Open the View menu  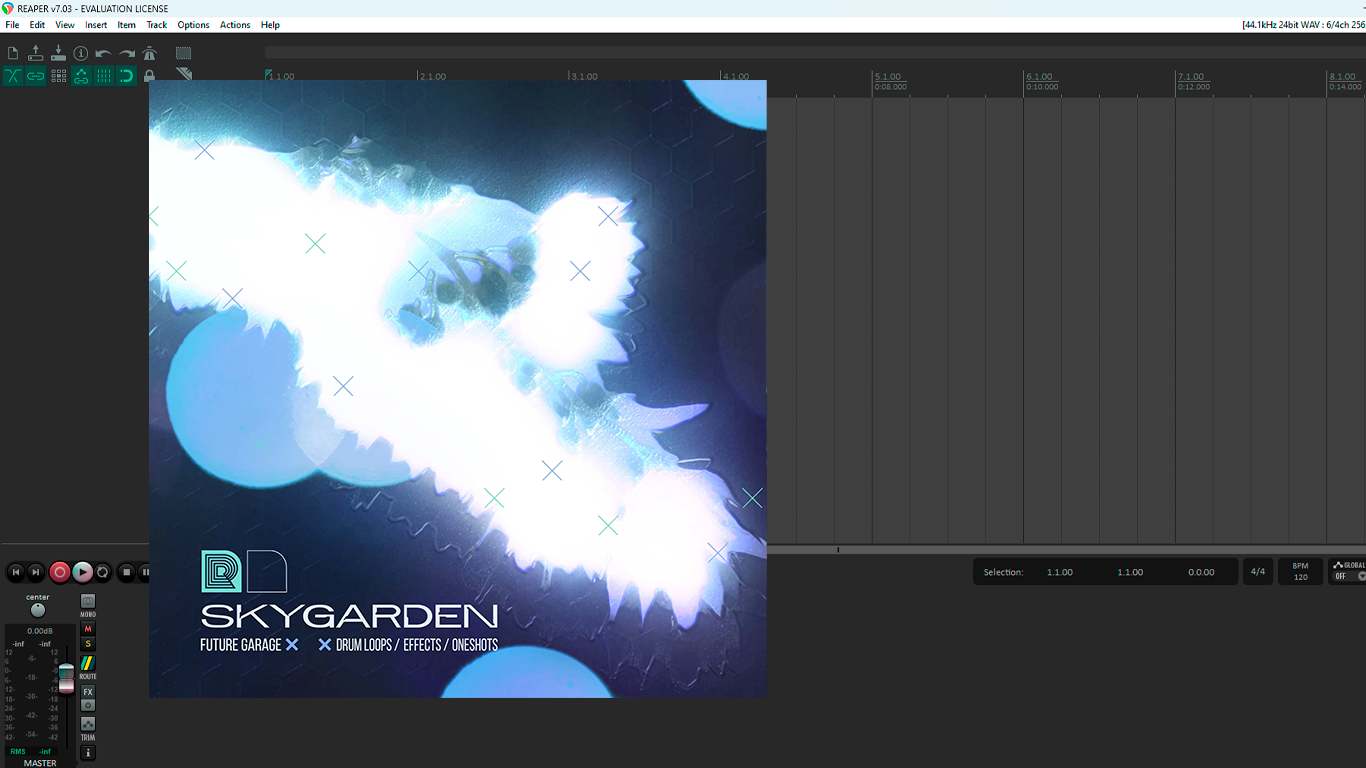tap(65, 25)
